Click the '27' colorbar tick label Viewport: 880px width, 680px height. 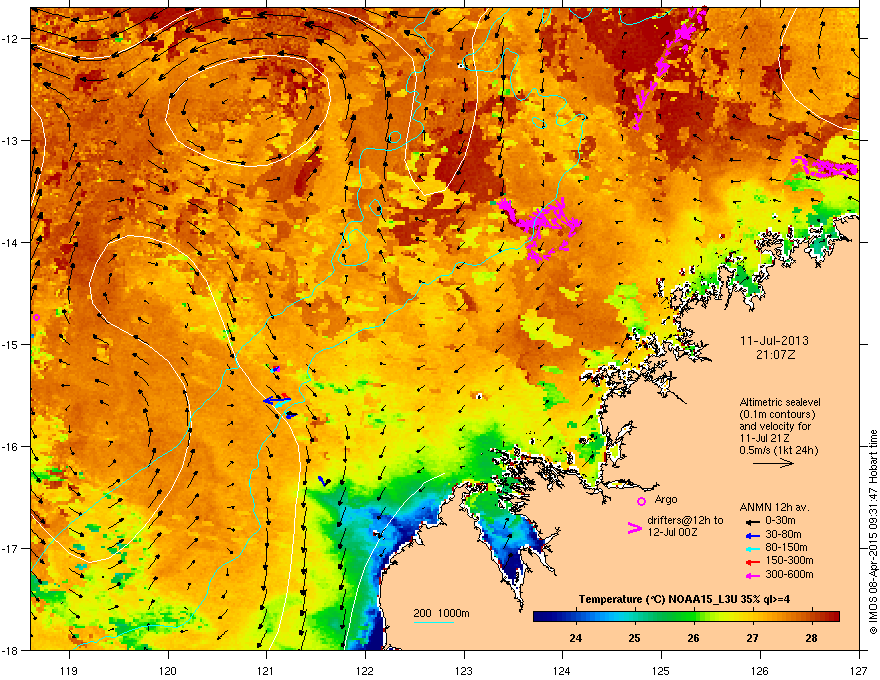click(x=753, y=638)
